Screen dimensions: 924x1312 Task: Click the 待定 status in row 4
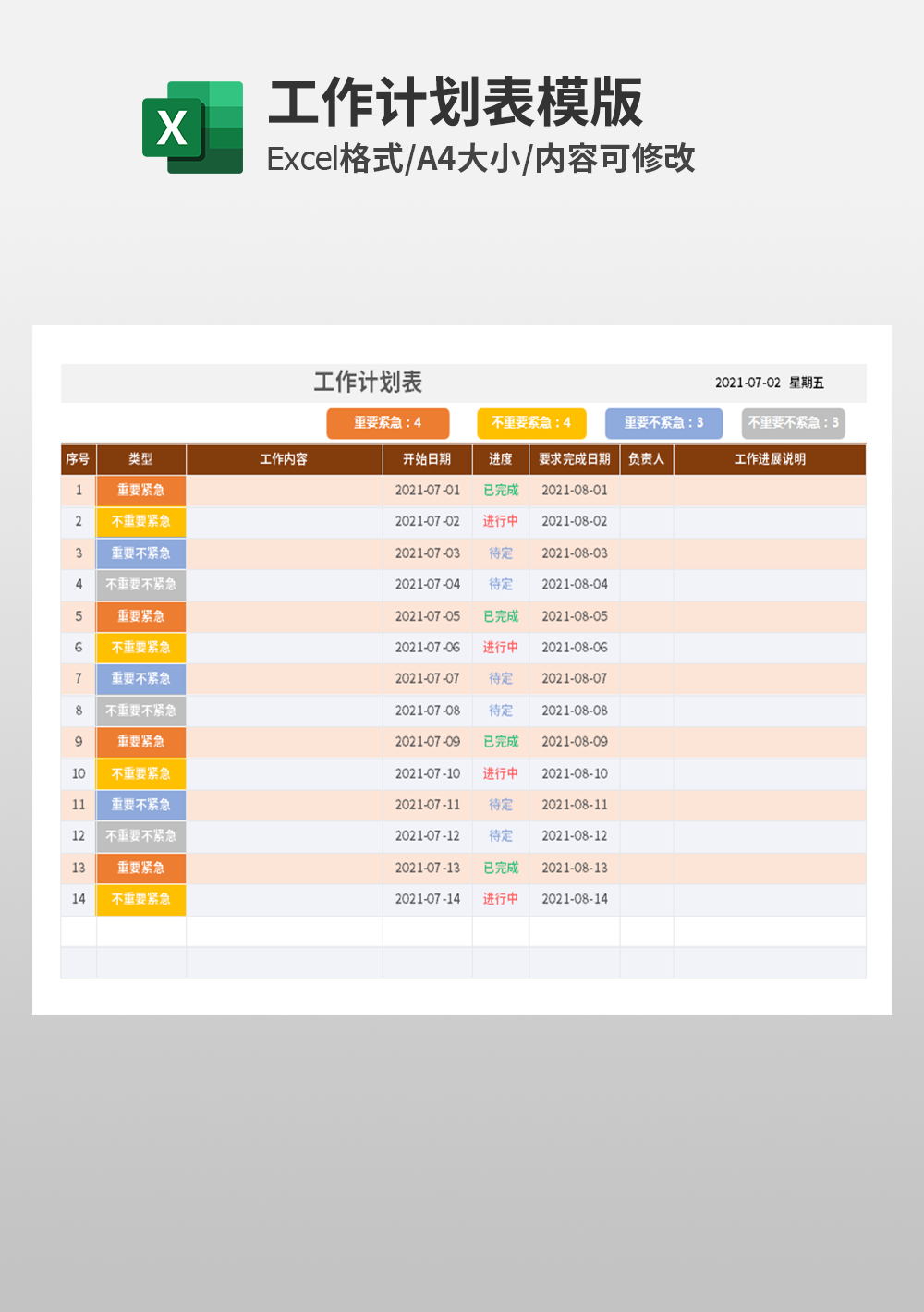501,585
